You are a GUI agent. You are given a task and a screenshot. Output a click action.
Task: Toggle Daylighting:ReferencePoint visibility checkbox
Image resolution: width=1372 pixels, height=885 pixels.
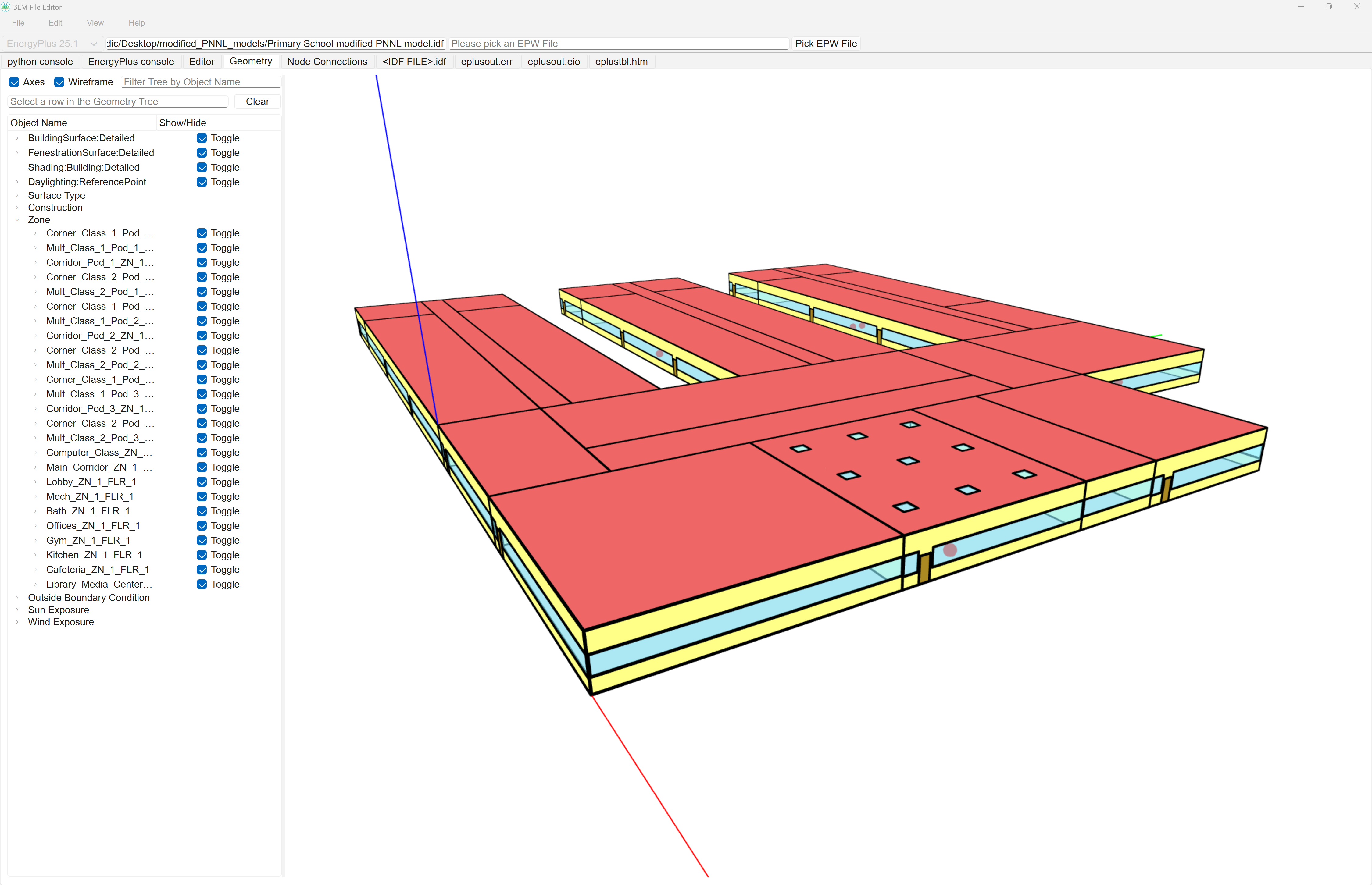tap(202, 182)
